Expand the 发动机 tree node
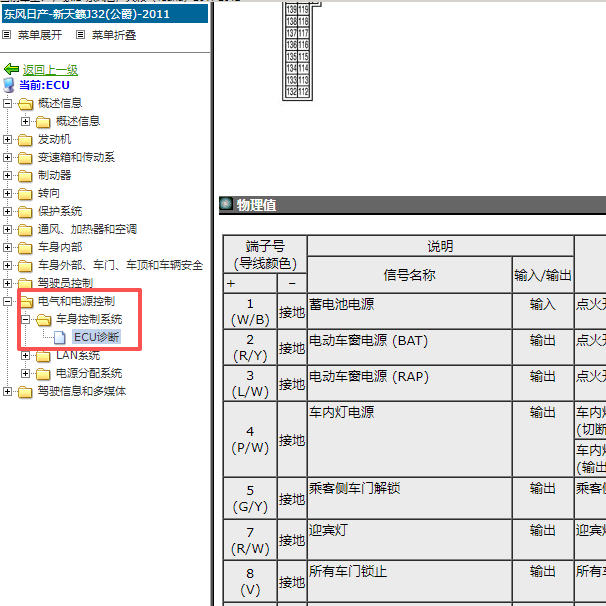Screen dimensions: 606x606 click(x=7, y=139)
